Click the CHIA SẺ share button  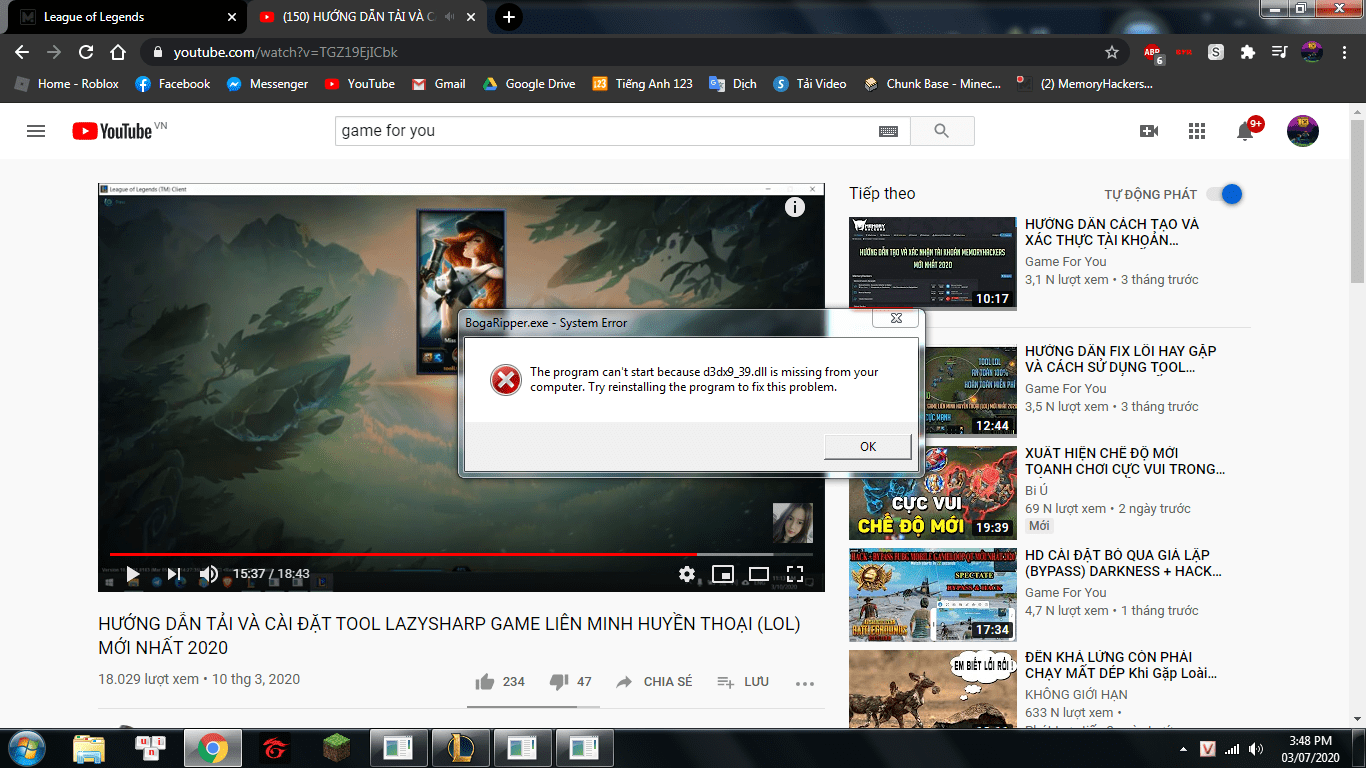tap(654, 682)
